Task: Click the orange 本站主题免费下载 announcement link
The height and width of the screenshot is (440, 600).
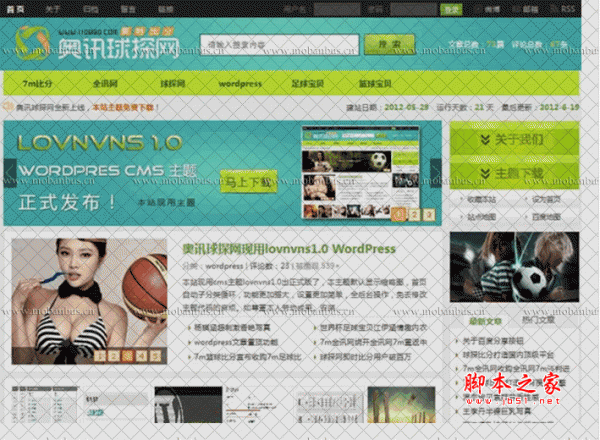Action: click(x=123, y=108)
